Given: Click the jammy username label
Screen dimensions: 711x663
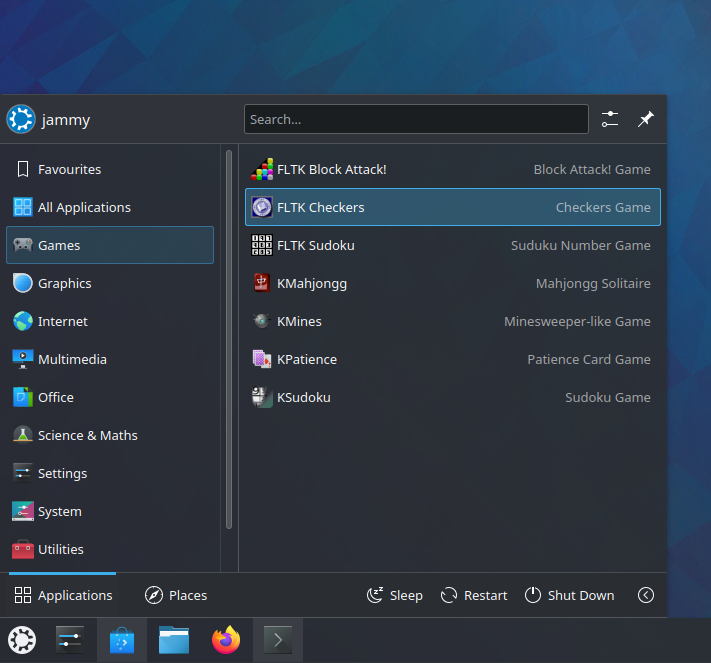Looking at the screenshot, I should tap(66, 120).
